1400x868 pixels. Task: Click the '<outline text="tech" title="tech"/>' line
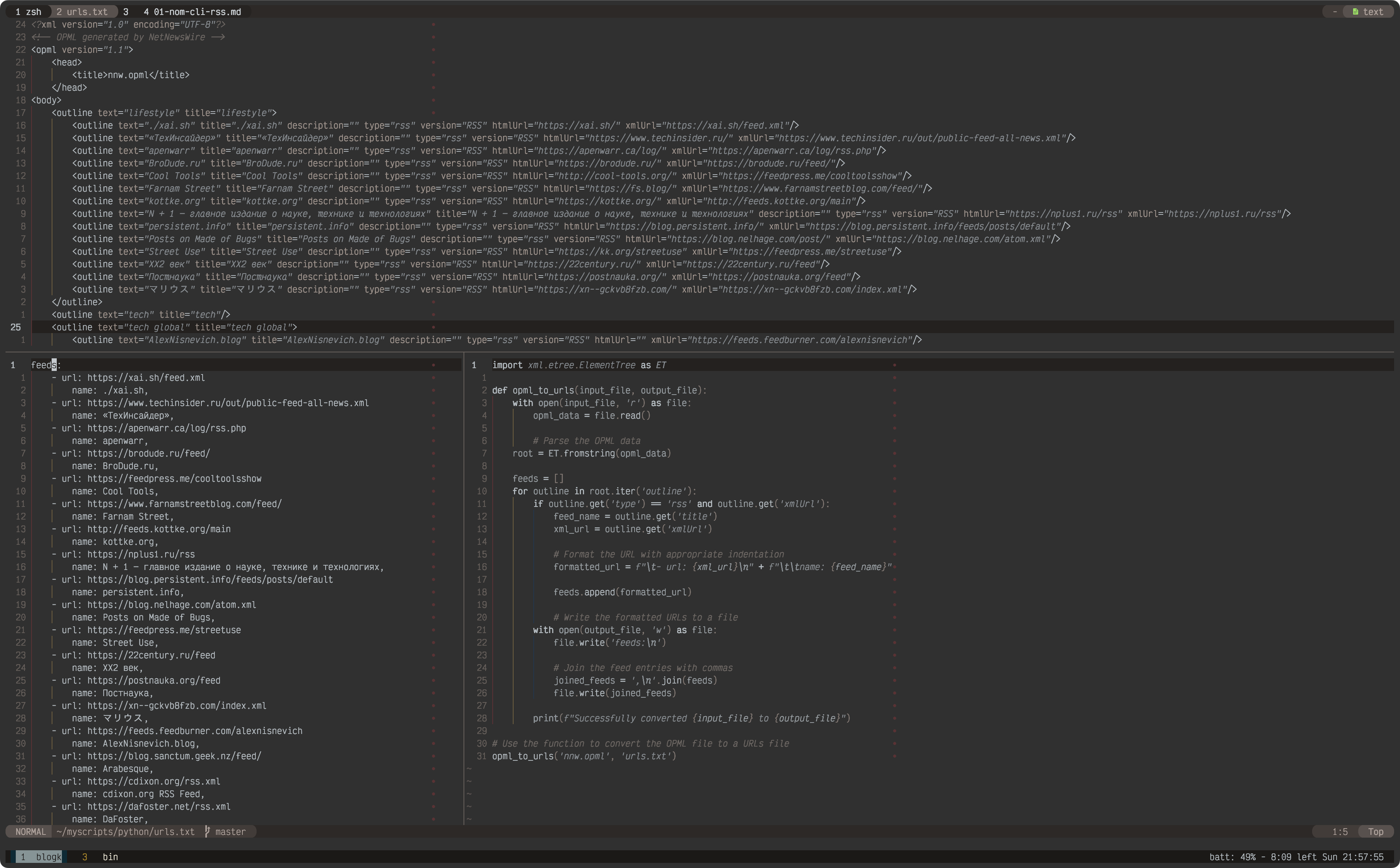[x=141, y=314]
